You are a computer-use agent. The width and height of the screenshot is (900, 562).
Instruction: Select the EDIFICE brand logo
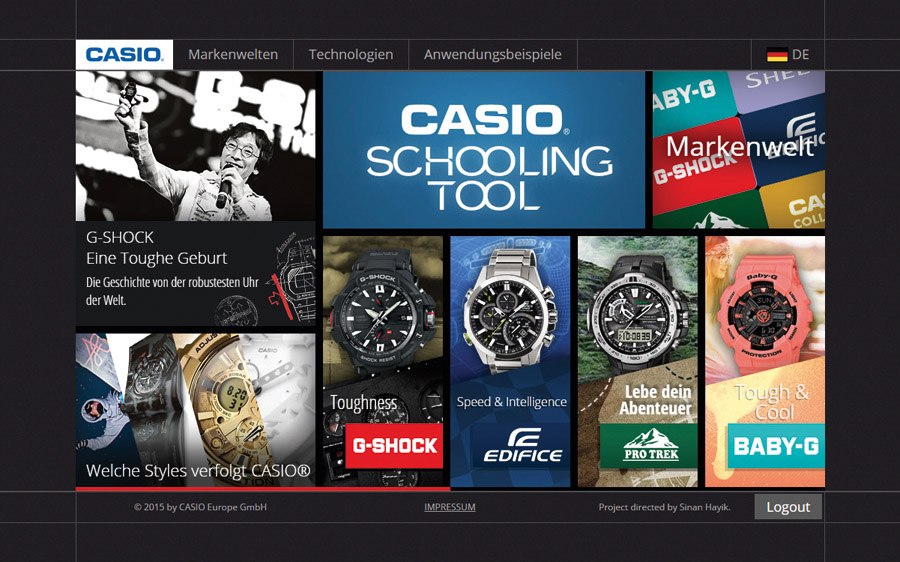(x=522, y=446)
